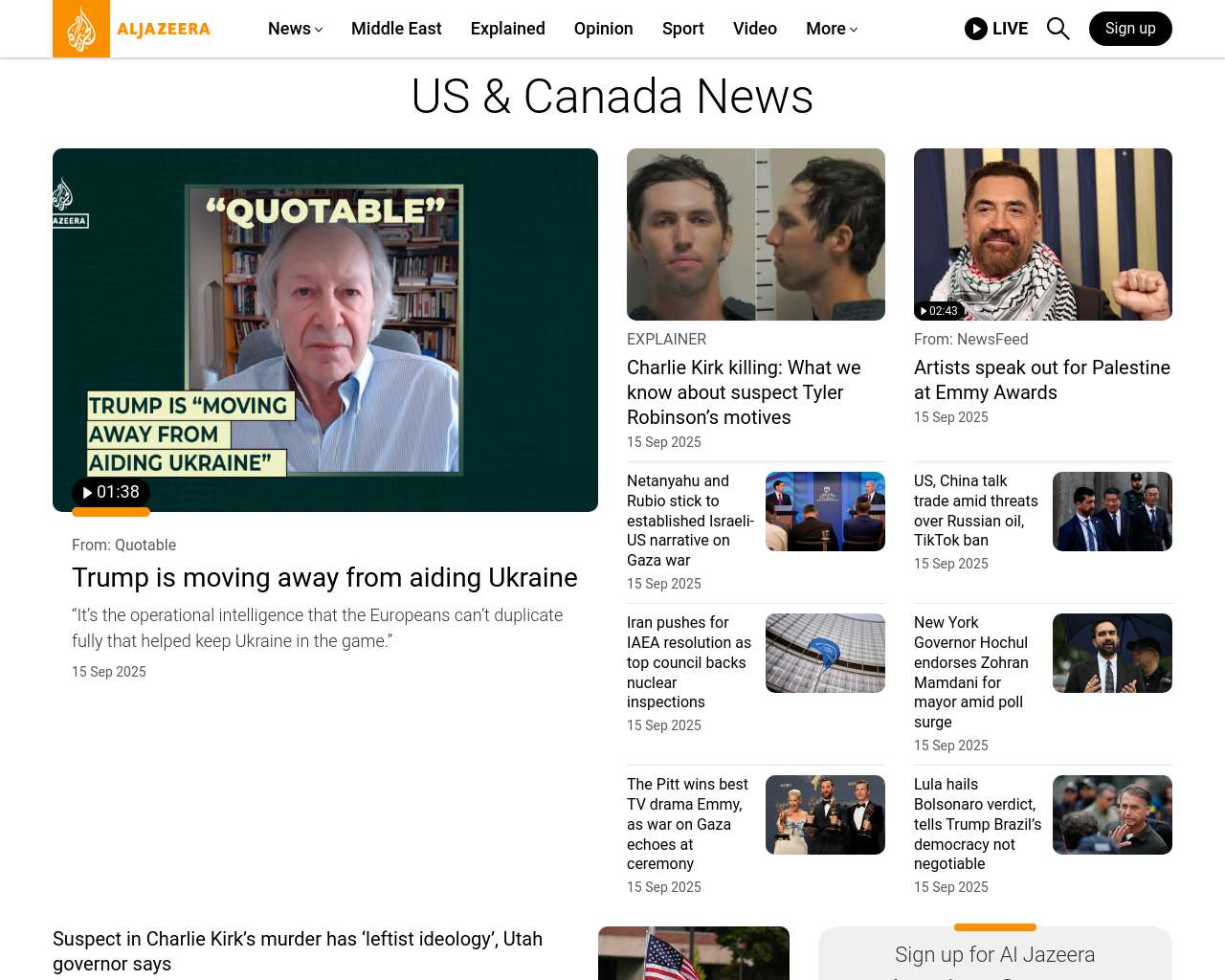Expand the More dropdown menu
Image resolution: width=1225 pixels, height=980 pixels.
tap(832, 29)
